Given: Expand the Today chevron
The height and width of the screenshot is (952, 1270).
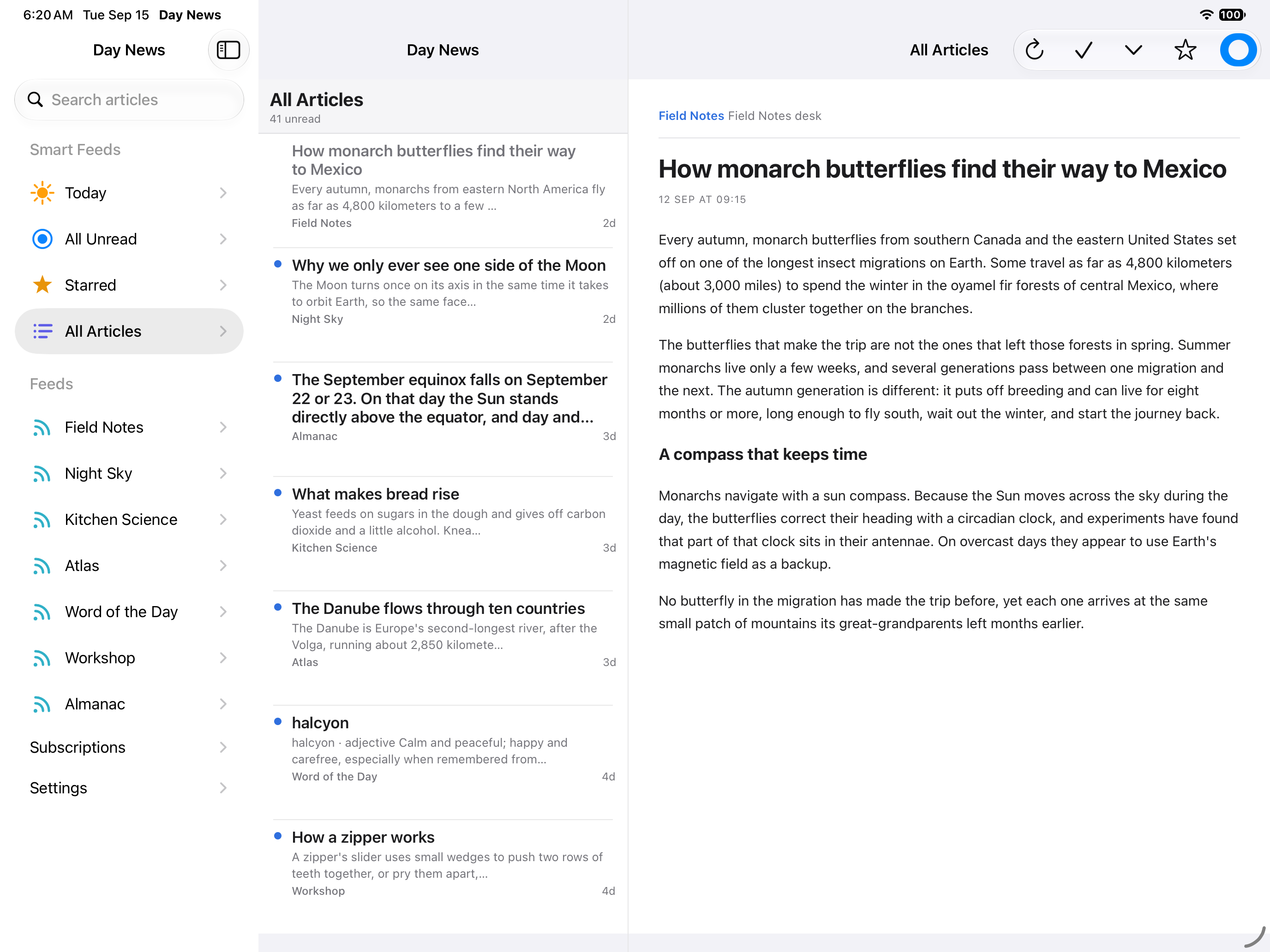Looking at the screenshot, I should [223, 193].
